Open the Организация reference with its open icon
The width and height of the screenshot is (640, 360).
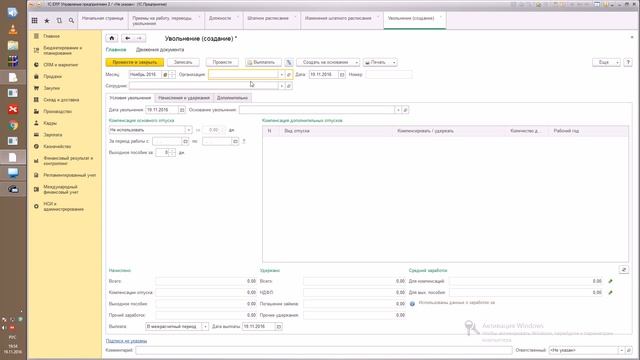pyautogui.click(x=289, y=75)
